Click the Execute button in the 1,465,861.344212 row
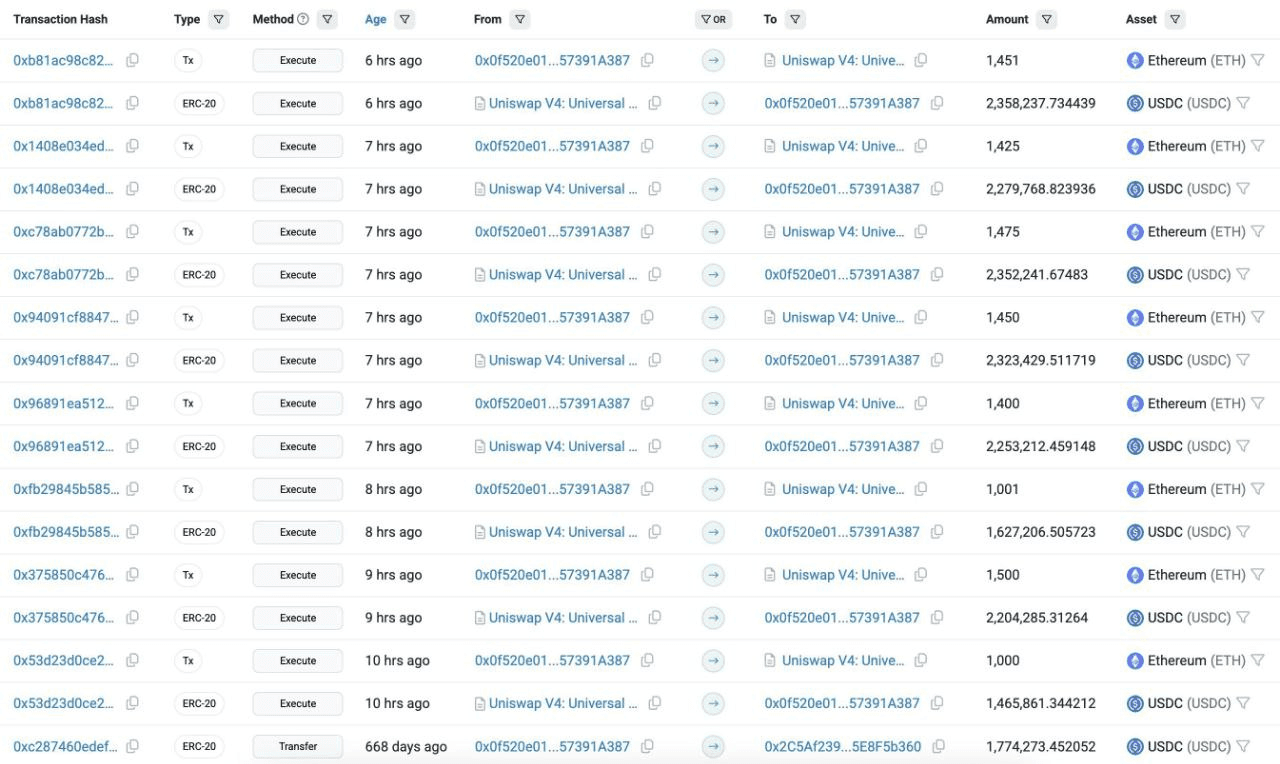 click(298, 703)
